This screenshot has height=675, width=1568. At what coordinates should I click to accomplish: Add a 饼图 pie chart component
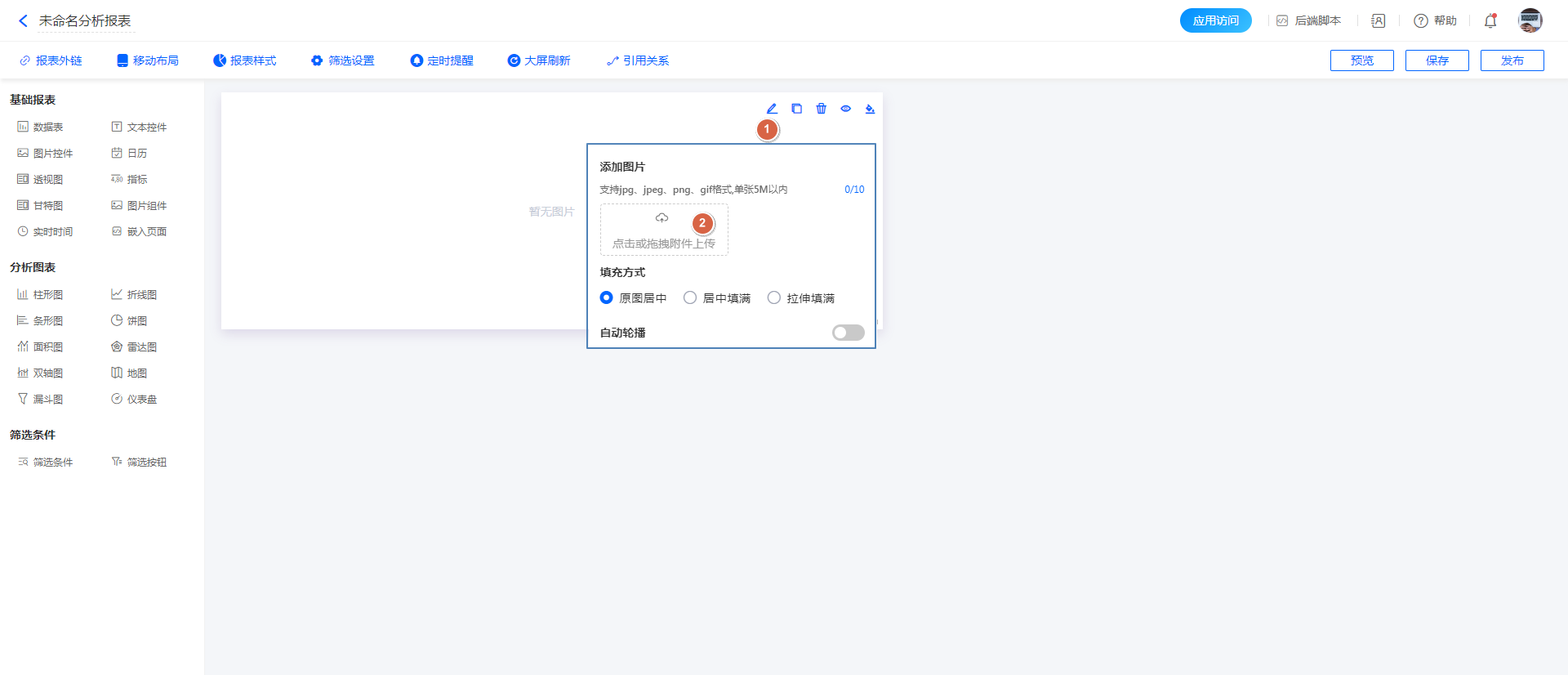(129, 320)
